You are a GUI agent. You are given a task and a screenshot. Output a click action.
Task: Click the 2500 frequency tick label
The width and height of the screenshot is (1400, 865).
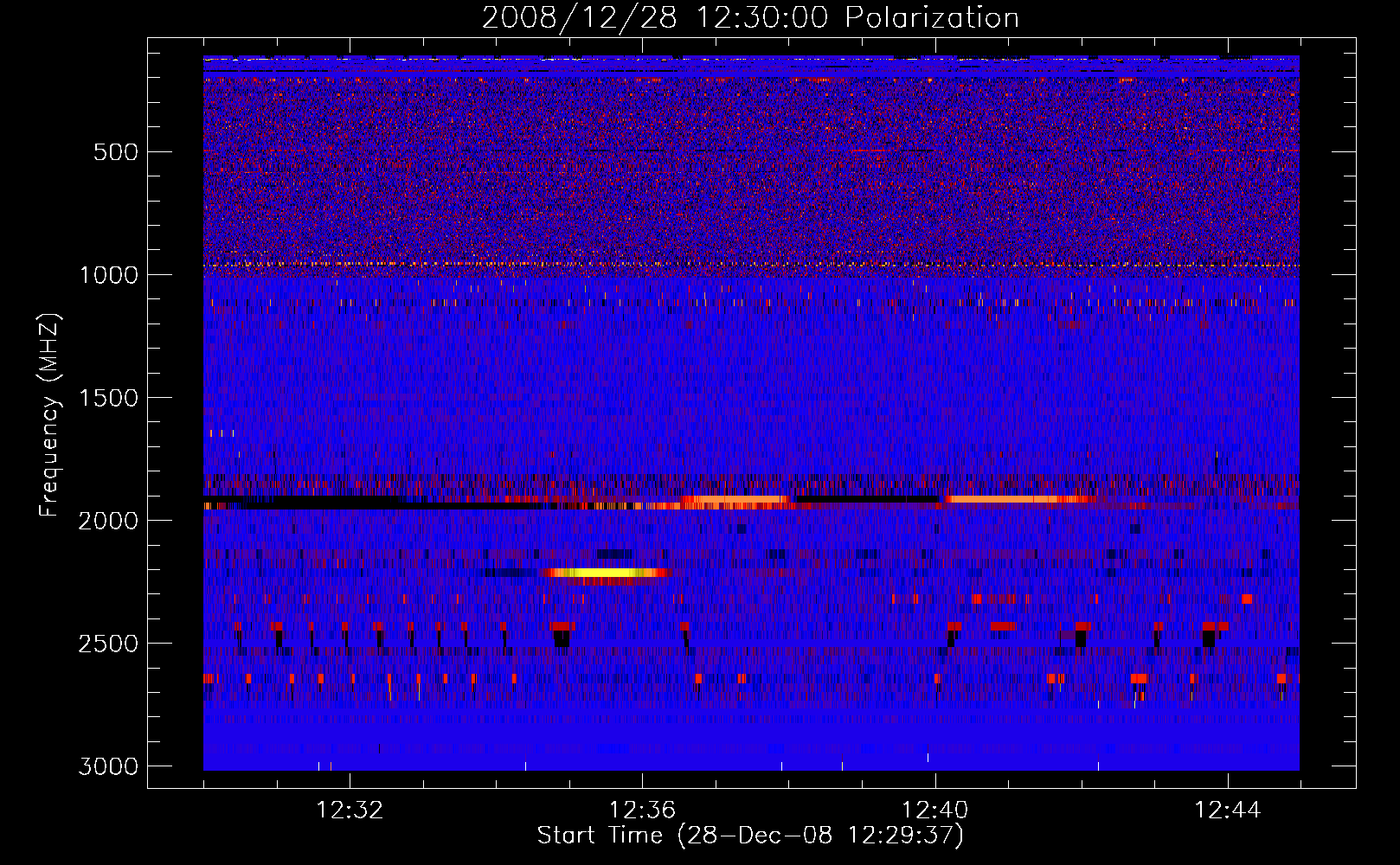coord(108,644)
